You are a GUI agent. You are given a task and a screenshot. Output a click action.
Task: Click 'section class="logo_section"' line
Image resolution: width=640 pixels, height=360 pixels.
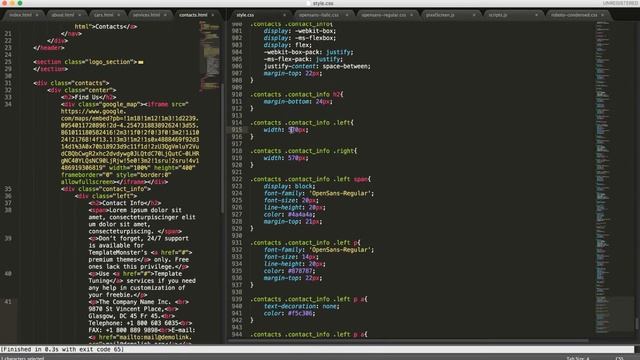pos(85,62)
